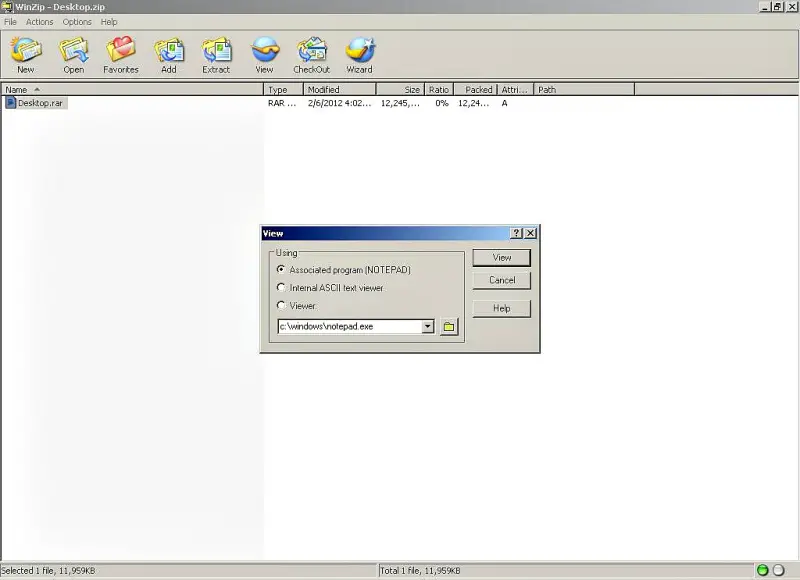Click the Favorites heart folder icon
800x580 pixels.
[x=121, y=50]
